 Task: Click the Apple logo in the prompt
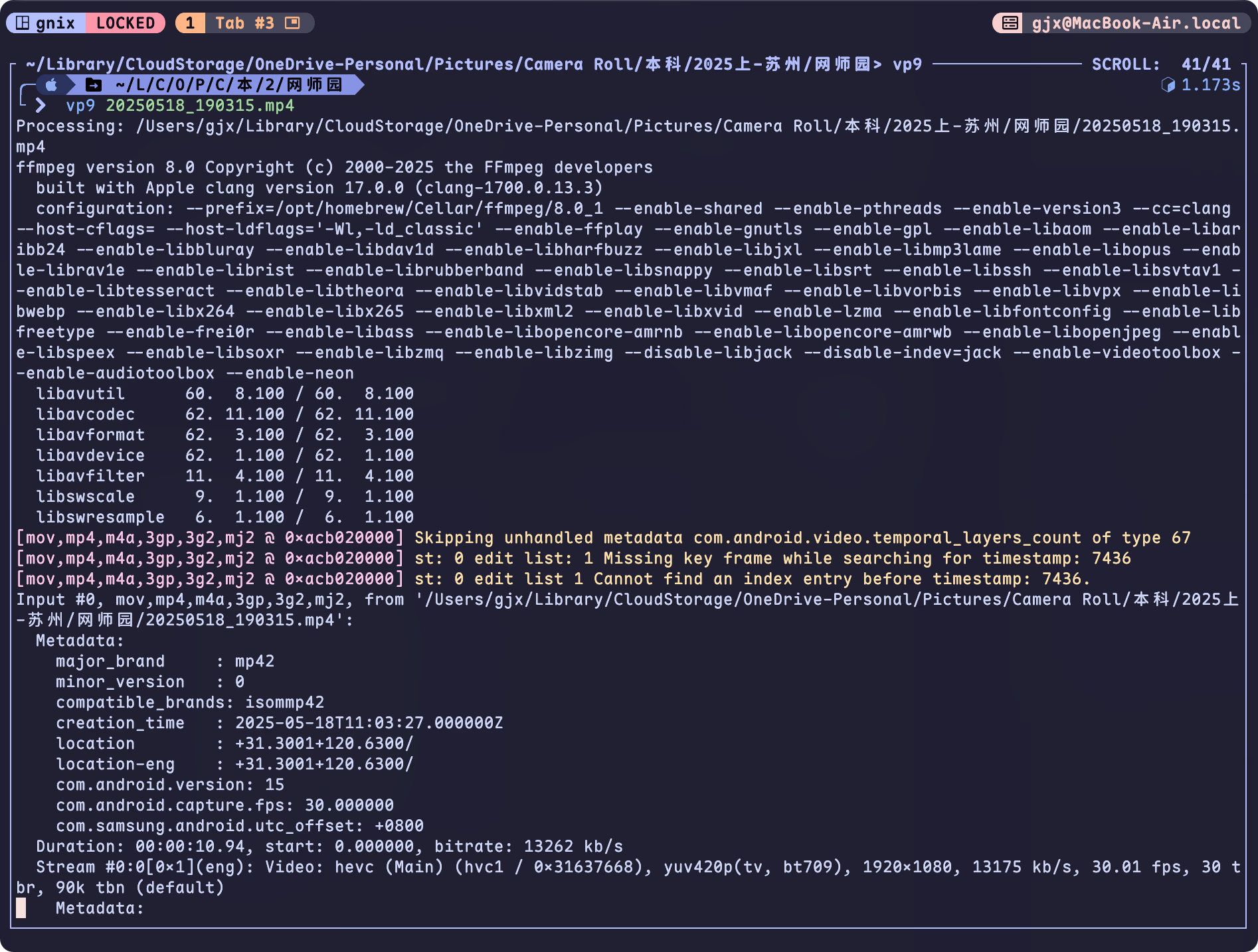pos(51,85)
